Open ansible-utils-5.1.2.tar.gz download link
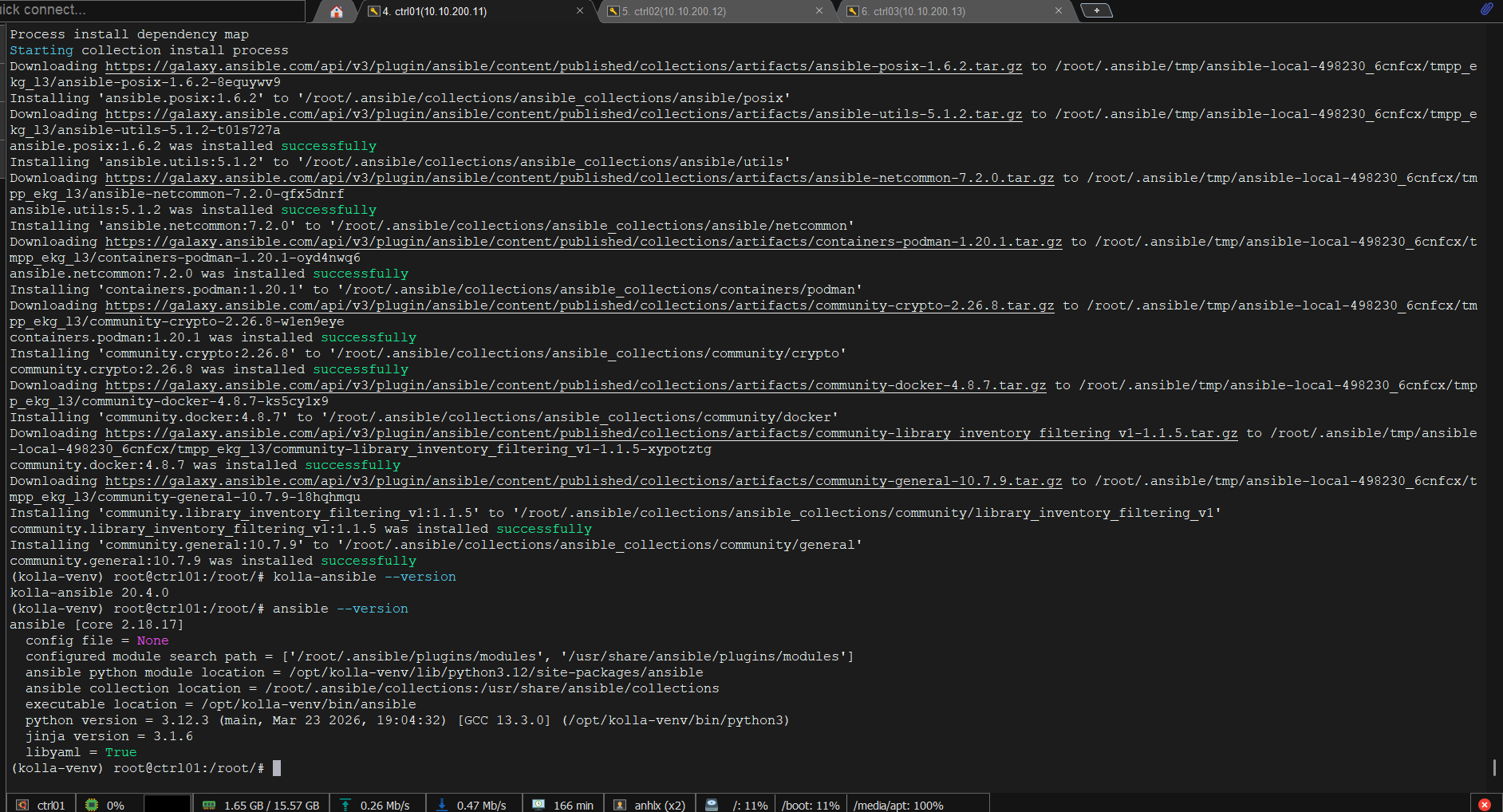 pyautogui.click(x=563, y=114)
